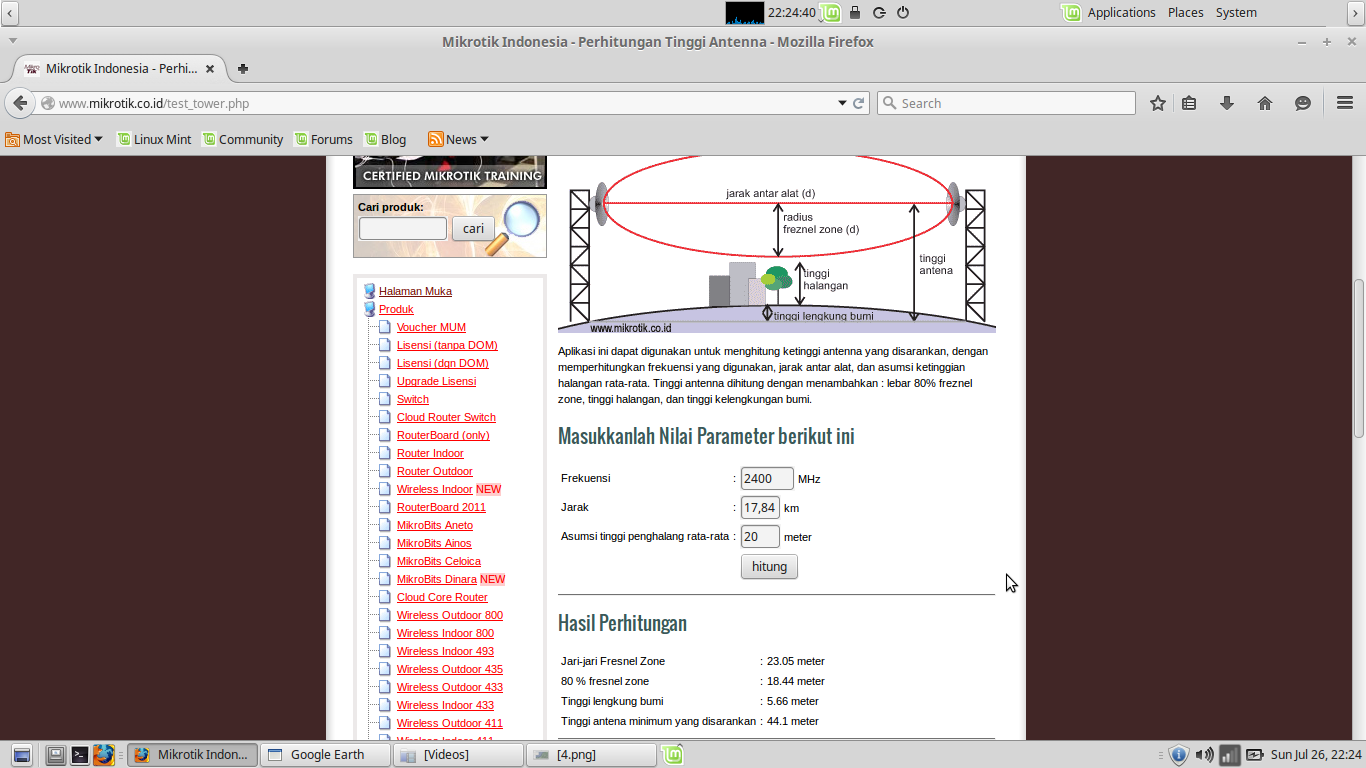Click the Firefox Search box

[1006, 103]
